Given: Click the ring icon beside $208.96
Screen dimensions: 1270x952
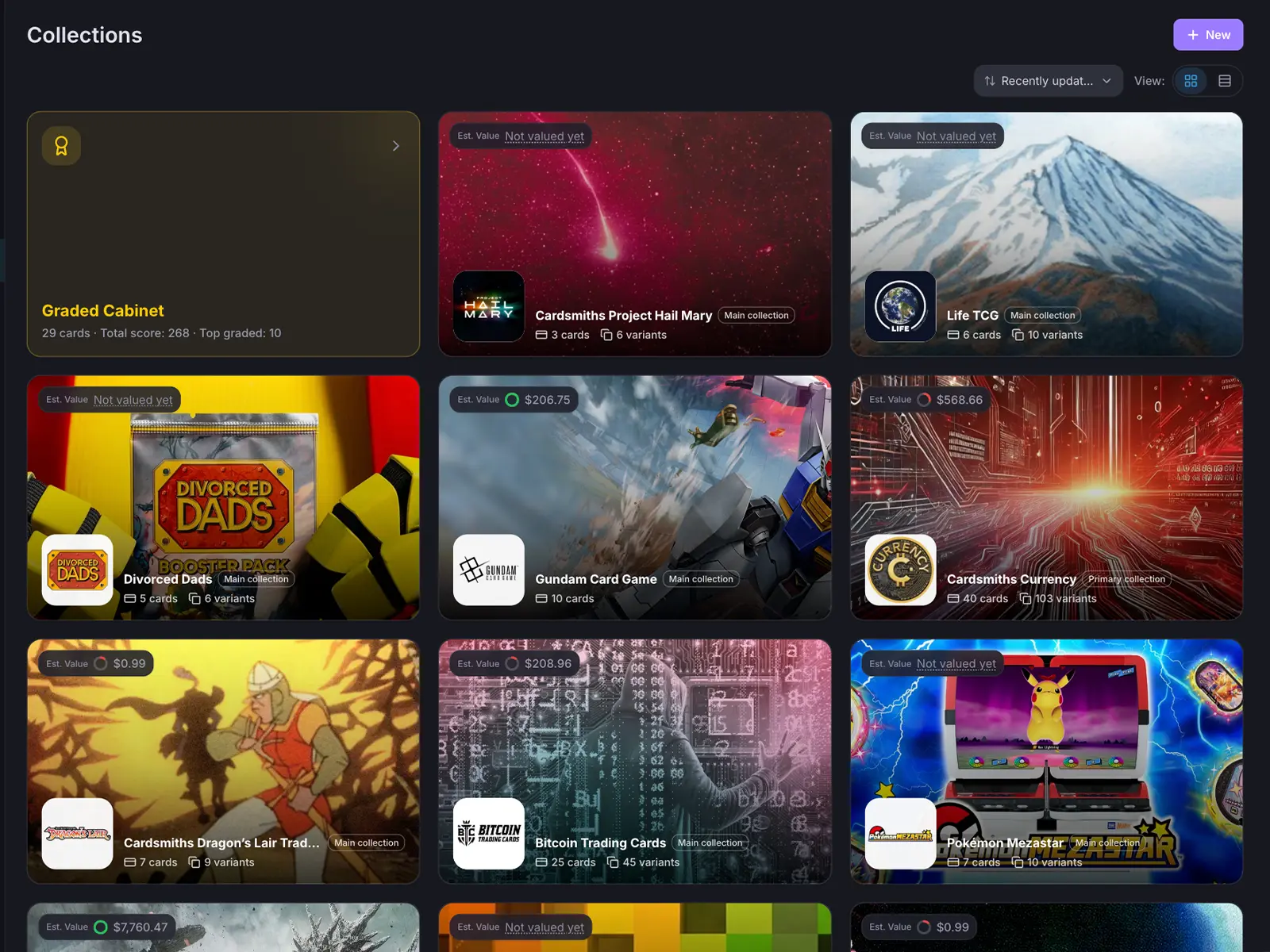Looking at the screenshot, I should tap(512, 663).
